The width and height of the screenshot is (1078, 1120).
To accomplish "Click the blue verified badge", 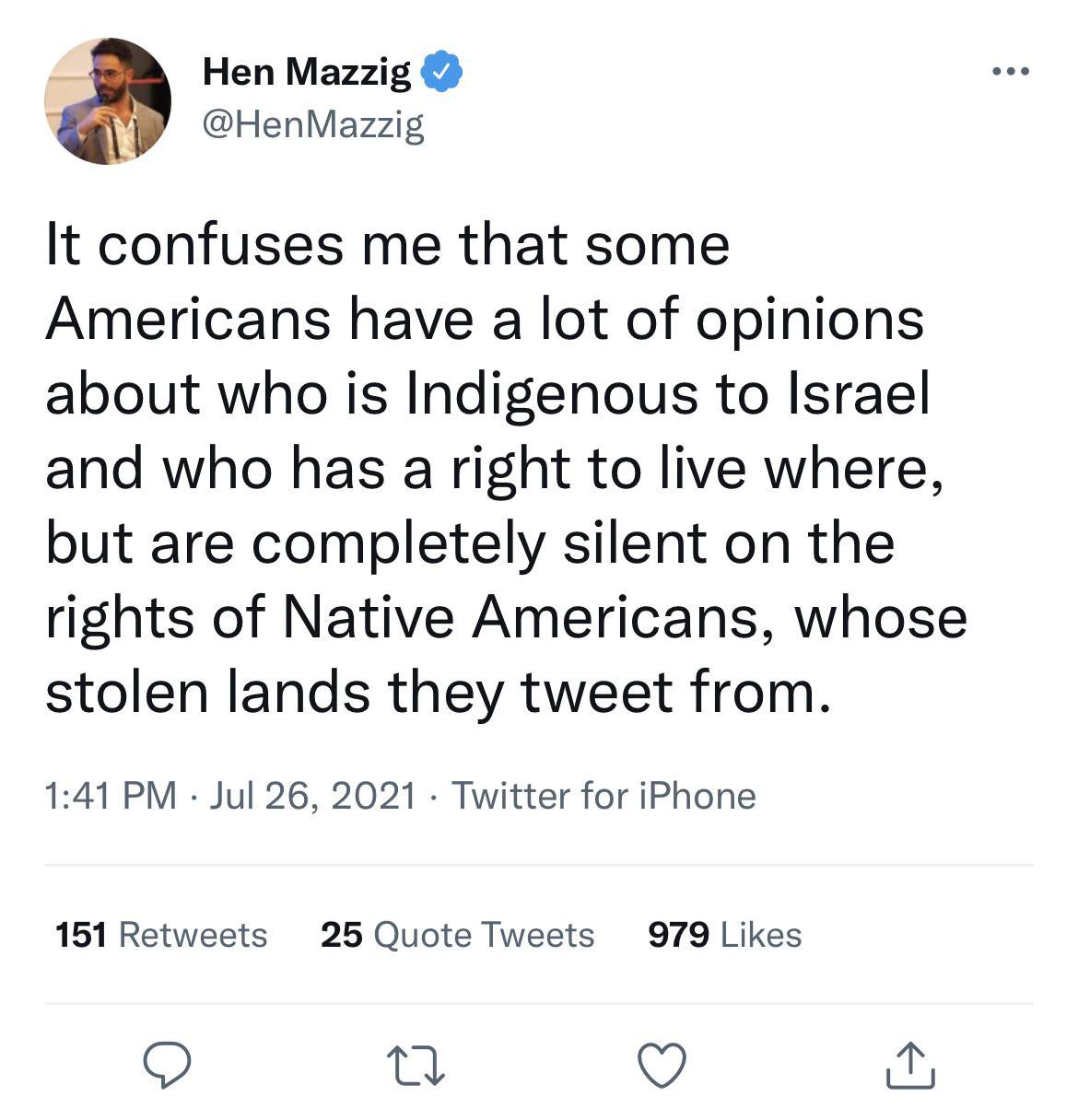I will [x=442, y=72].
